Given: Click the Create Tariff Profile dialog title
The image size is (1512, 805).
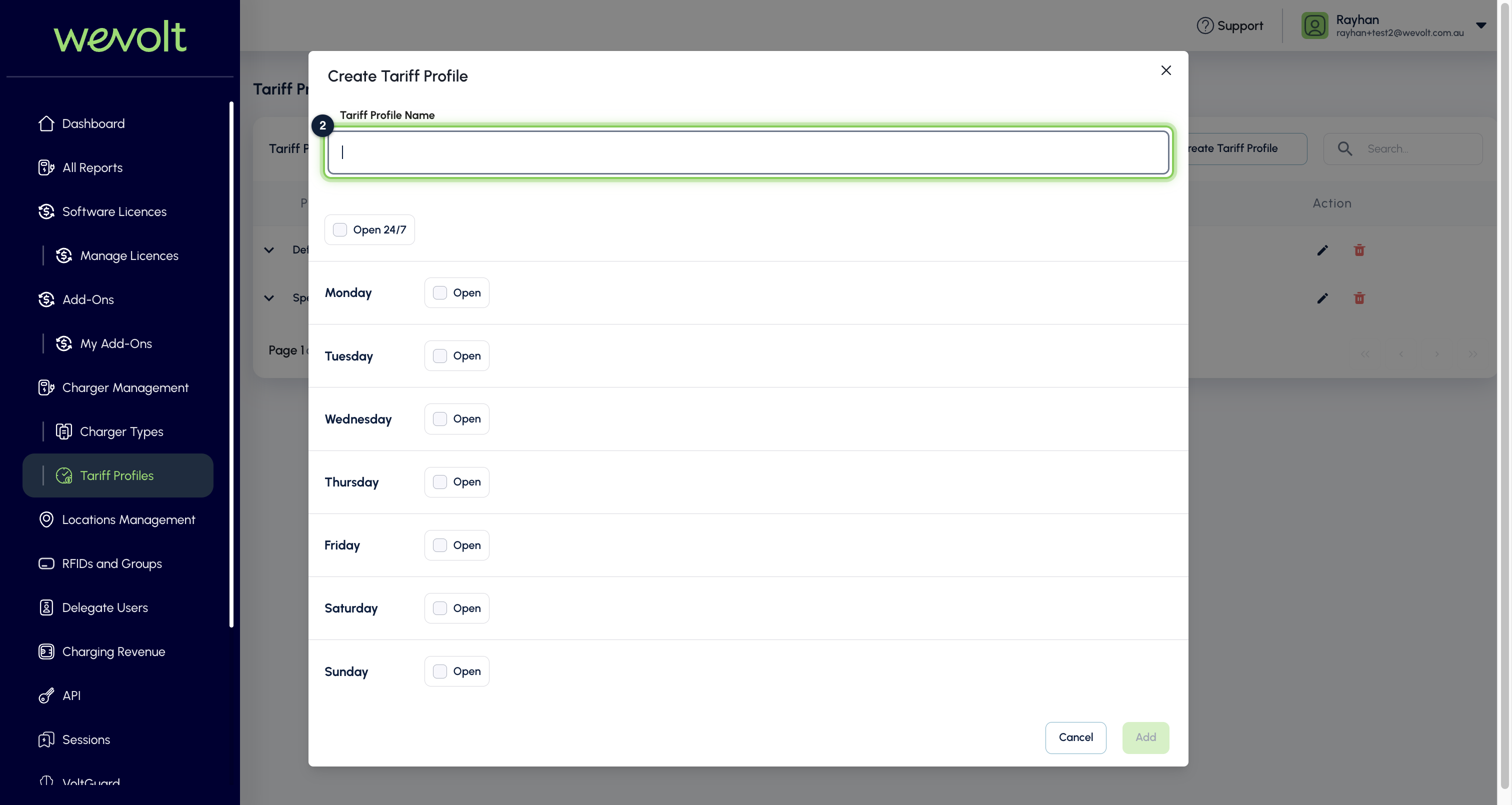Looking at the screenshot, I should pyautogui.click(x=397, y=75).
